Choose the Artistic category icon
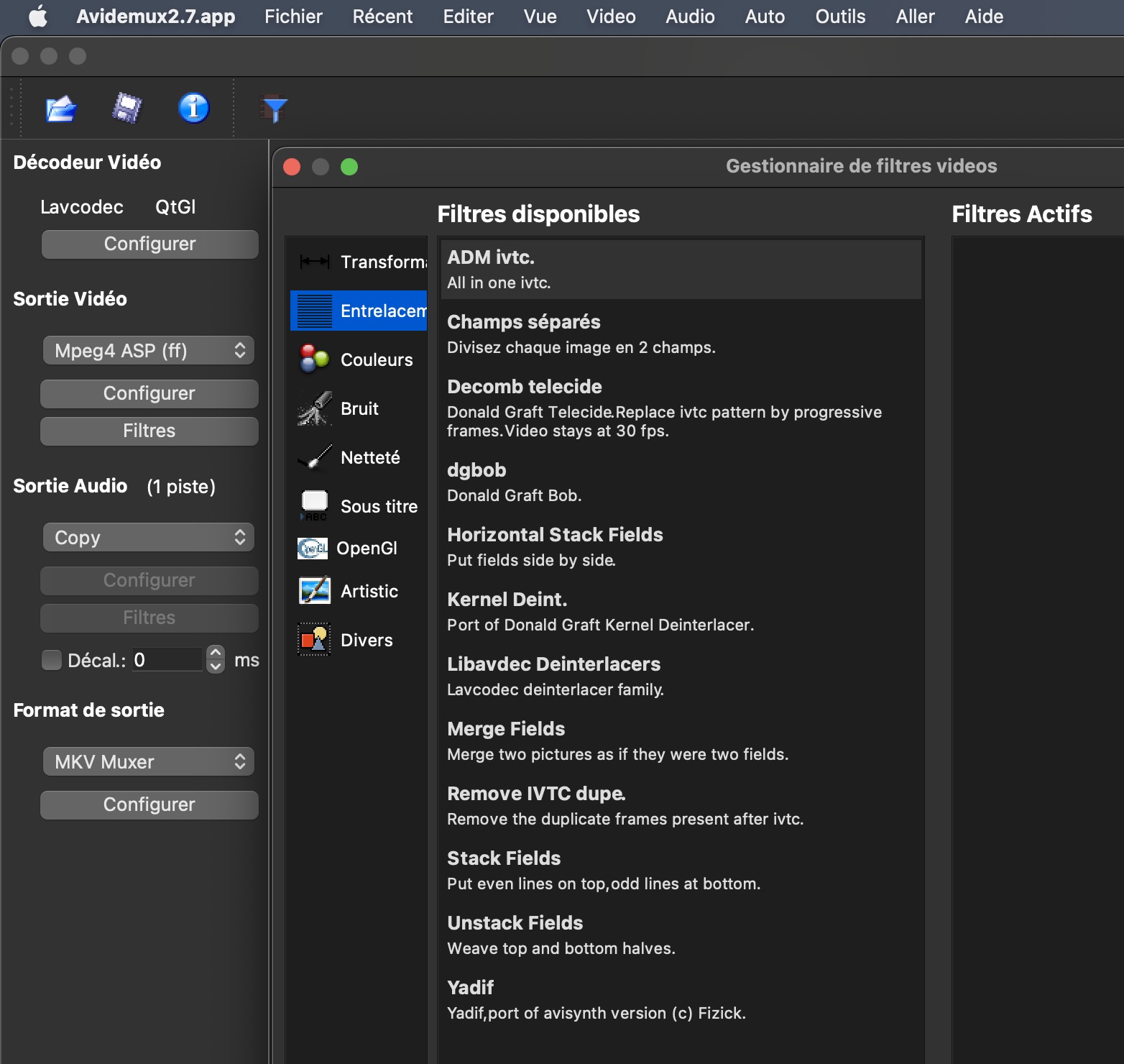The width and height of the screenshot is (1124, 1064). click(x=315, y=591)
